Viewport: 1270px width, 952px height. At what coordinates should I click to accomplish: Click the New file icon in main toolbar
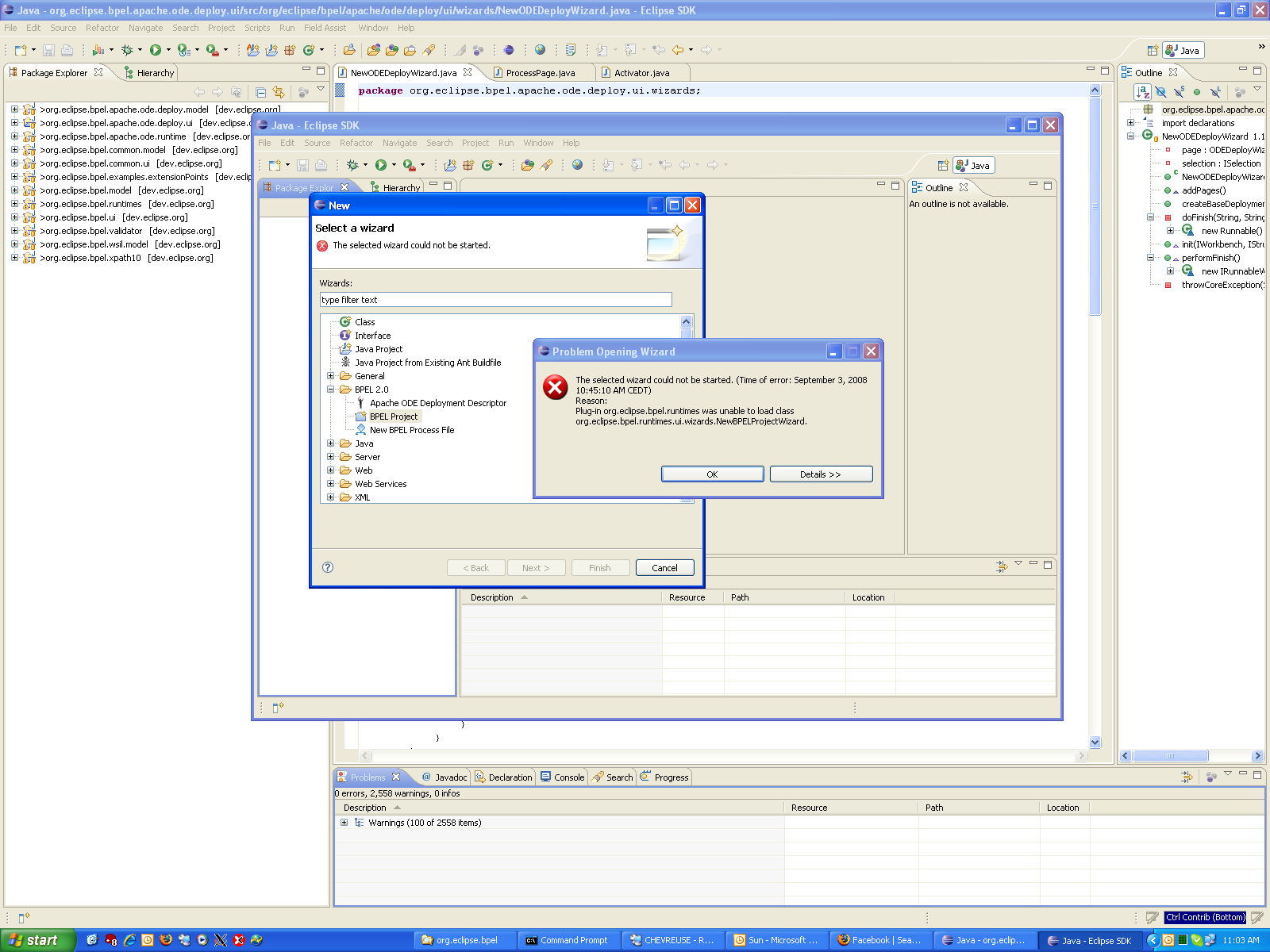tap(21, 50)
